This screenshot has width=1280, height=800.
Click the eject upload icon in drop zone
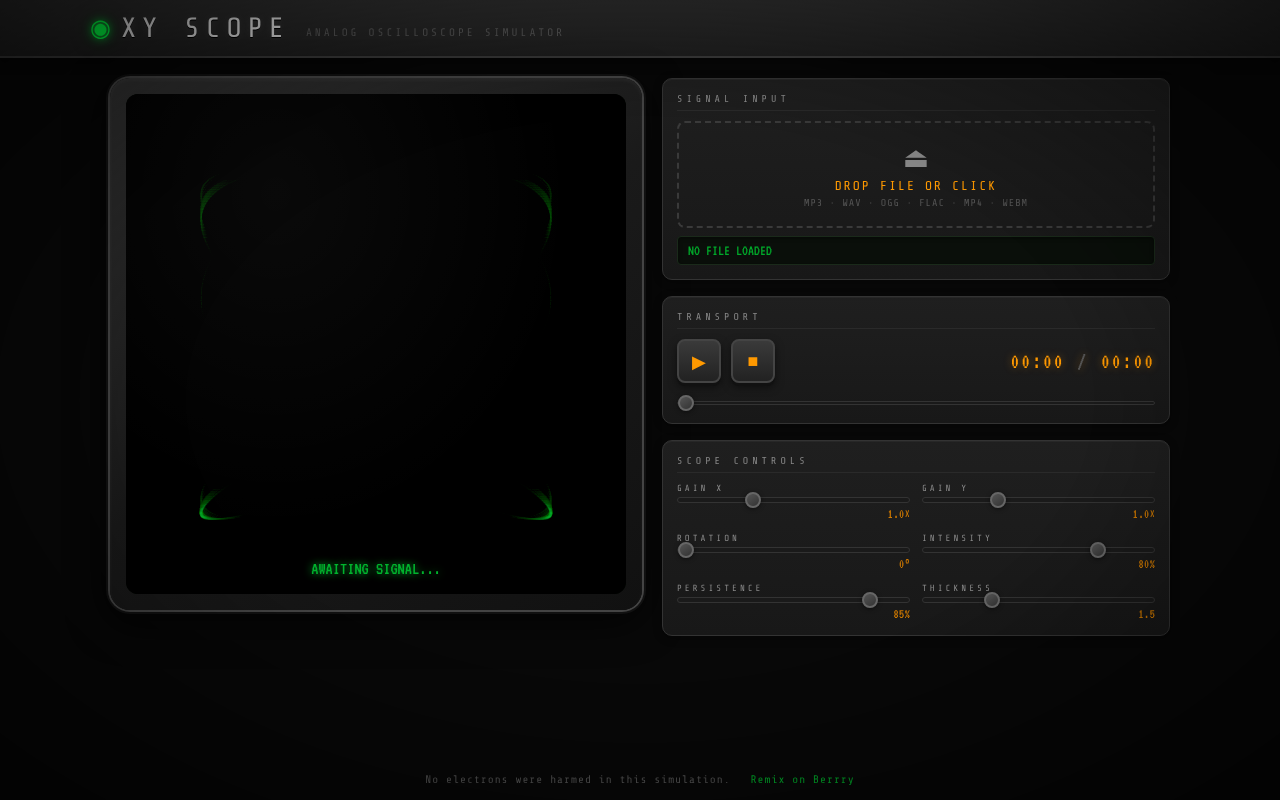click(x=916, y=159)
